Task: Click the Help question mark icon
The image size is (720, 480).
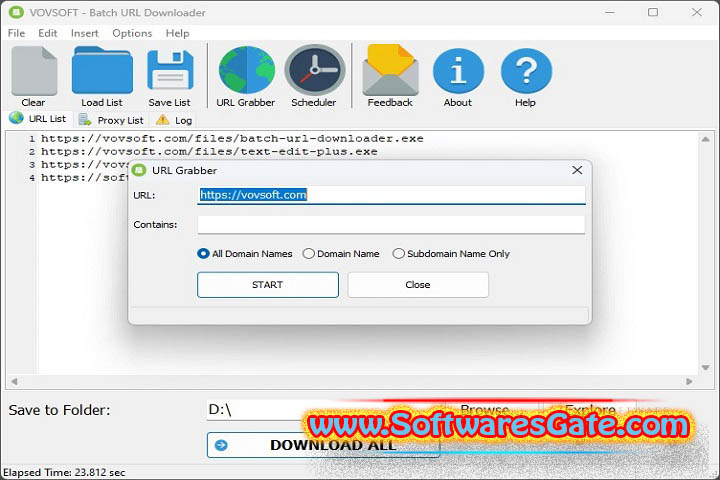Action: point(526,71)
